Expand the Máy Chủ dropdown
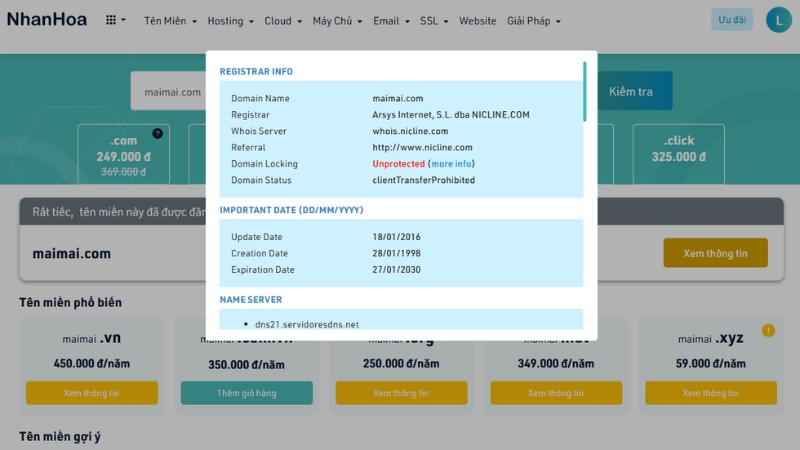Viewport: 800px width, 450px height. click(x=337, y=21)
